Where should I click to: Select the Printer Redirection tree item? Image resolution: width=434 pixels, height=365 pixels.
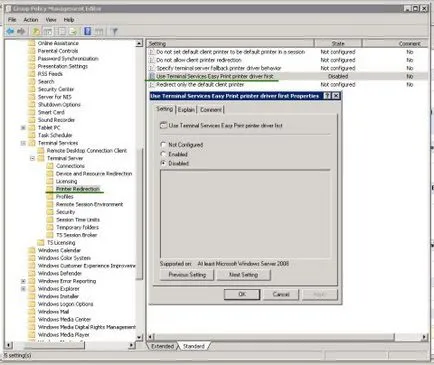[78, 189]
